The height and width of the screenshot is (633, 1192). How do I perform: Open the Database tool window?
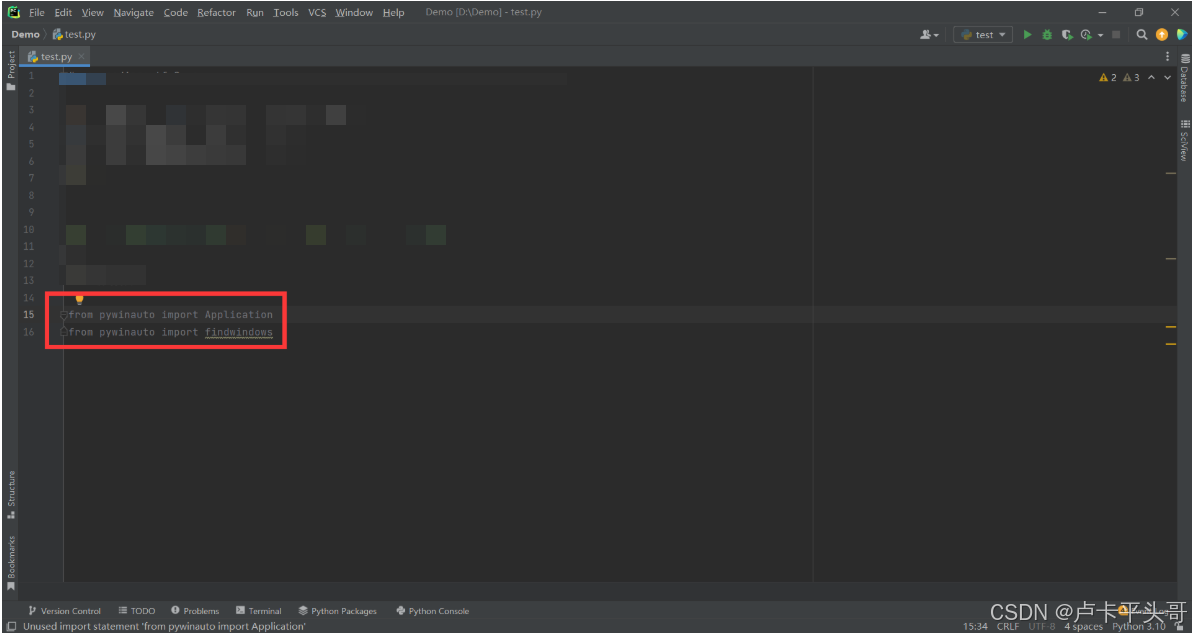pos(1184,78)
